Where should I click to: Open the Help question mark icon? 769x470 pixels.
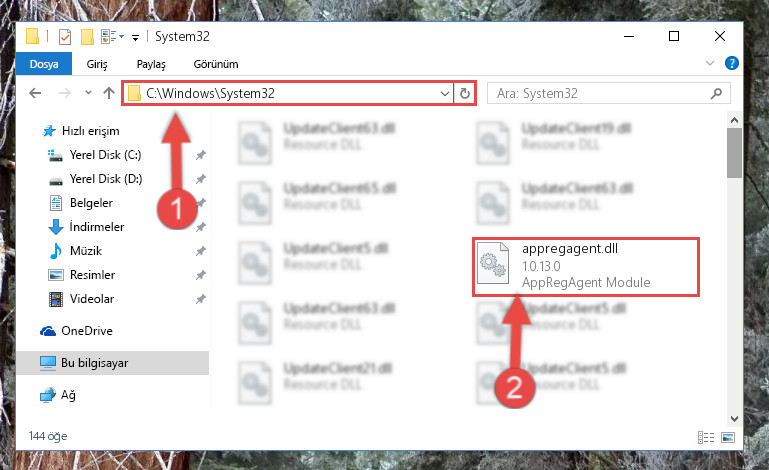(731, 63)
